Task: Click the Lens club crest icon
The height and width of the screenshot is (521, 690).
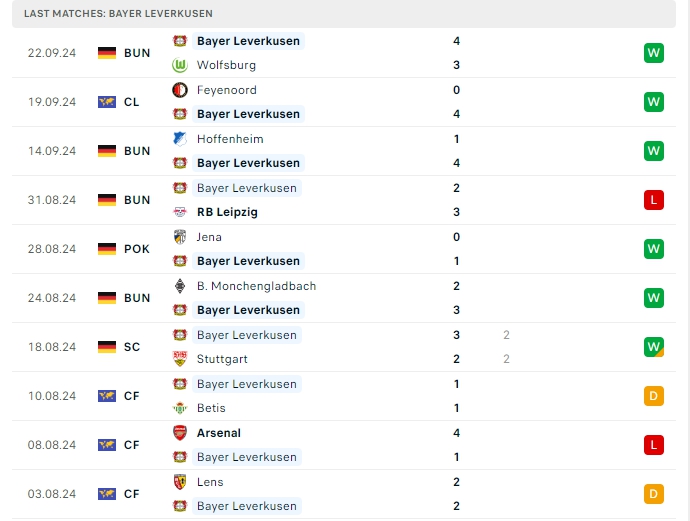Action: pyautogui.click(x=180, y=482)
